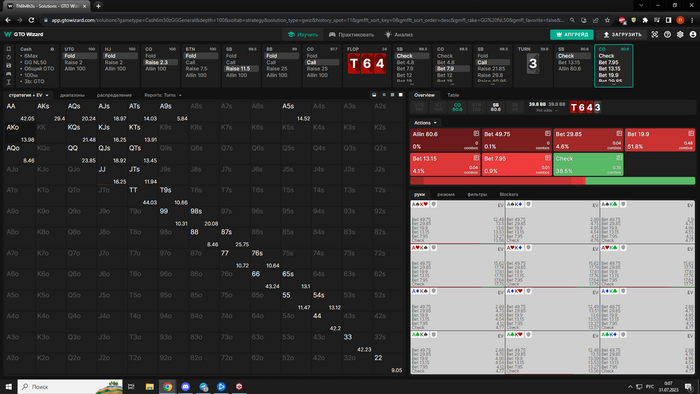This screenshot has height=394, width=700.
Task: Click the Windows search box Поиск
Action: pos(71,386)
